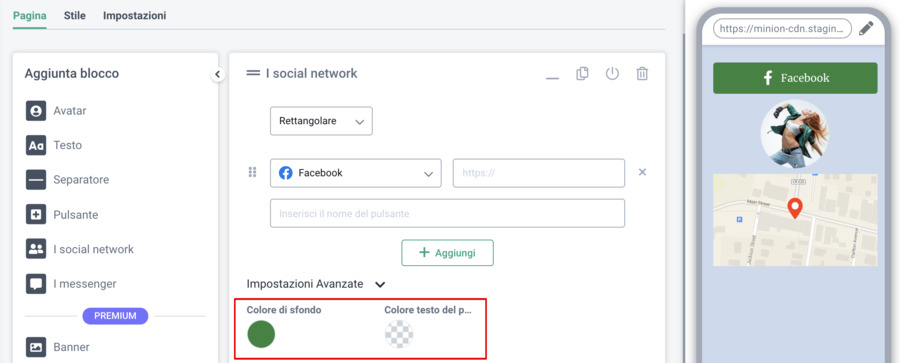
Task: Click the green Facebook button in preview
Action: click(x=795, y=78)
